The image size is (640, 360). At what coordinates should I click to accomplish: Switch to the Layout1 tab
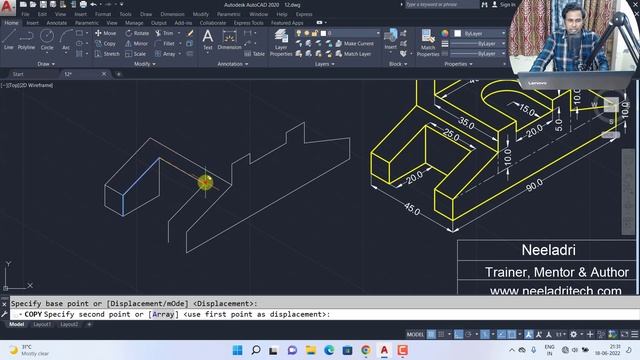(x=42, y=324)
